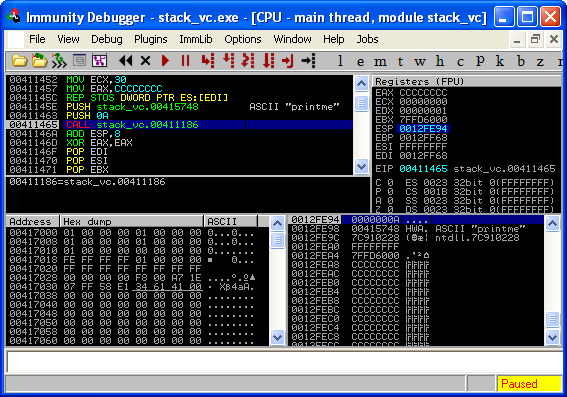
Task: Click the Trace into icon
Action: pyautogui.click(x=248, y=61)
